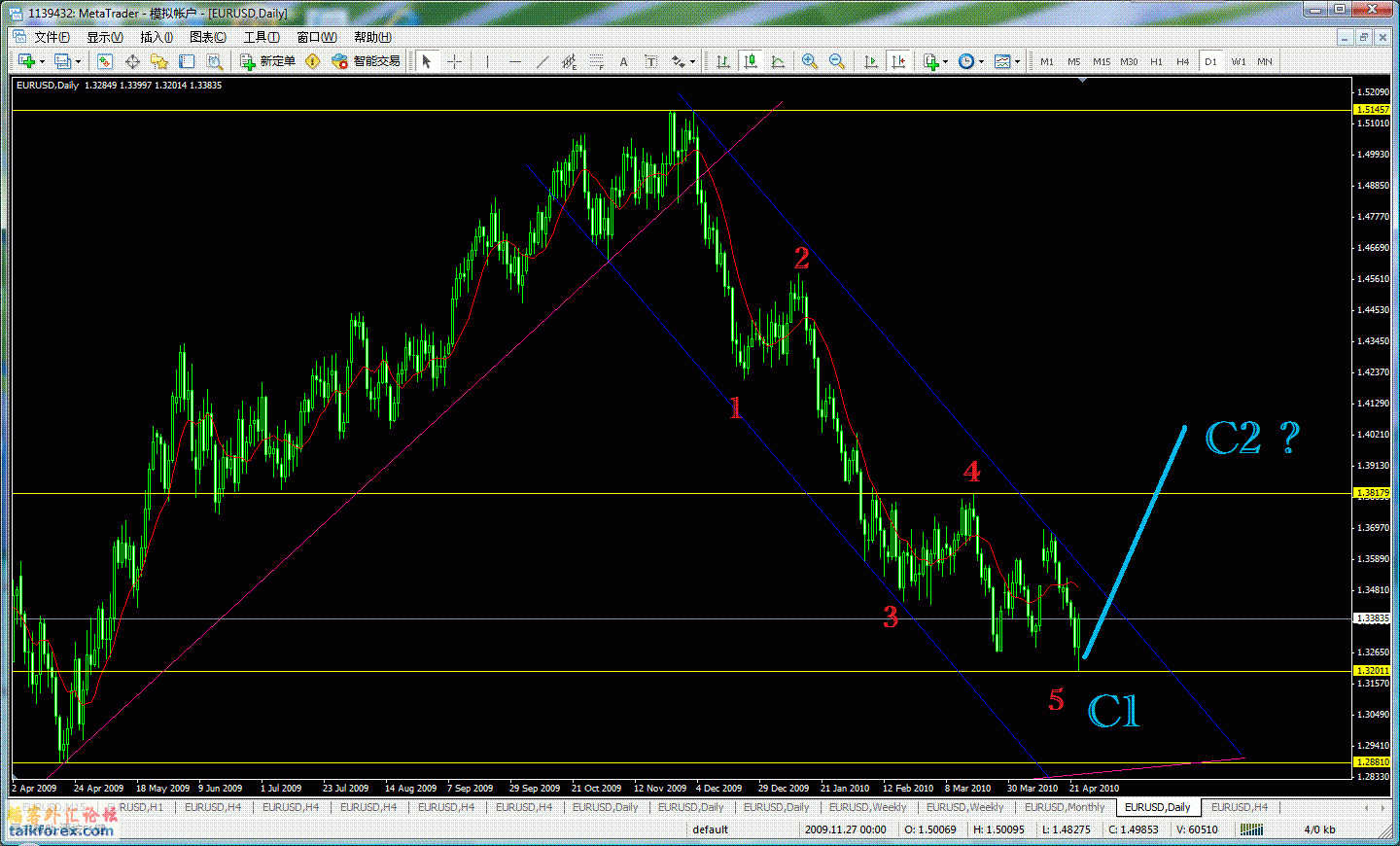Select the horizontal line drawing tool

515,61
